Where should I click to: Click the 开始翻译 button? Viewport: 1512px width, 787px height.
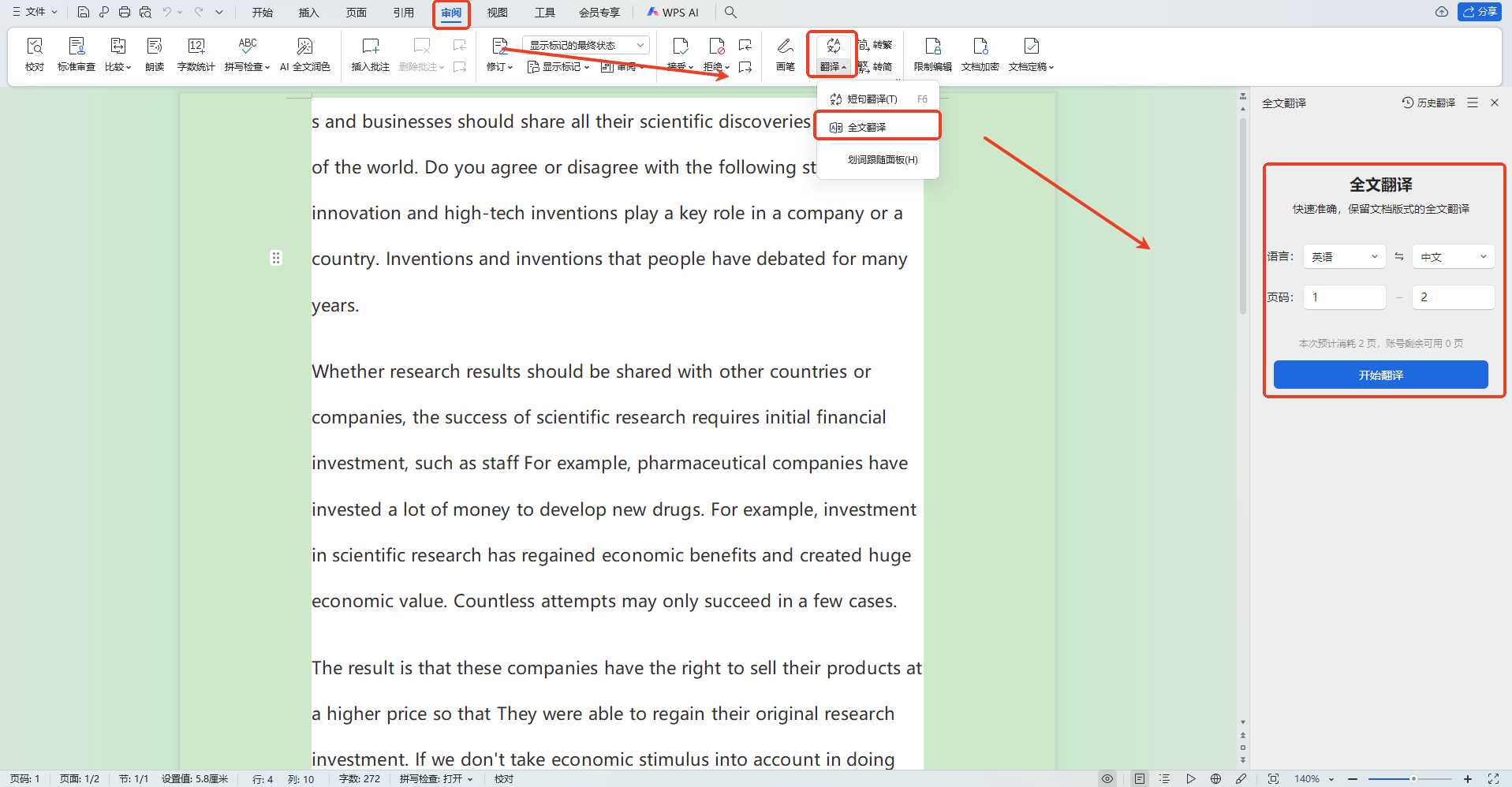[x=1381, y=375]
